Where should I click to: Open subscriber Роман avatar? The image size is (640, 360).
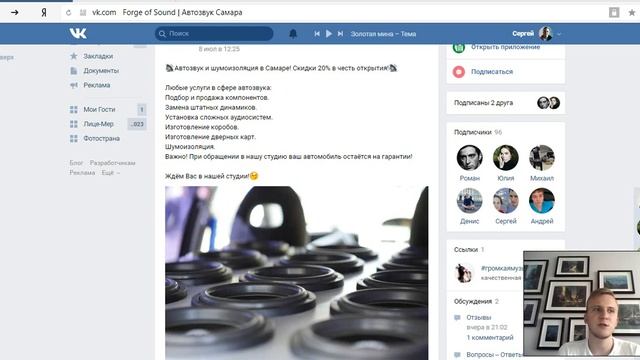pos(469,158)
